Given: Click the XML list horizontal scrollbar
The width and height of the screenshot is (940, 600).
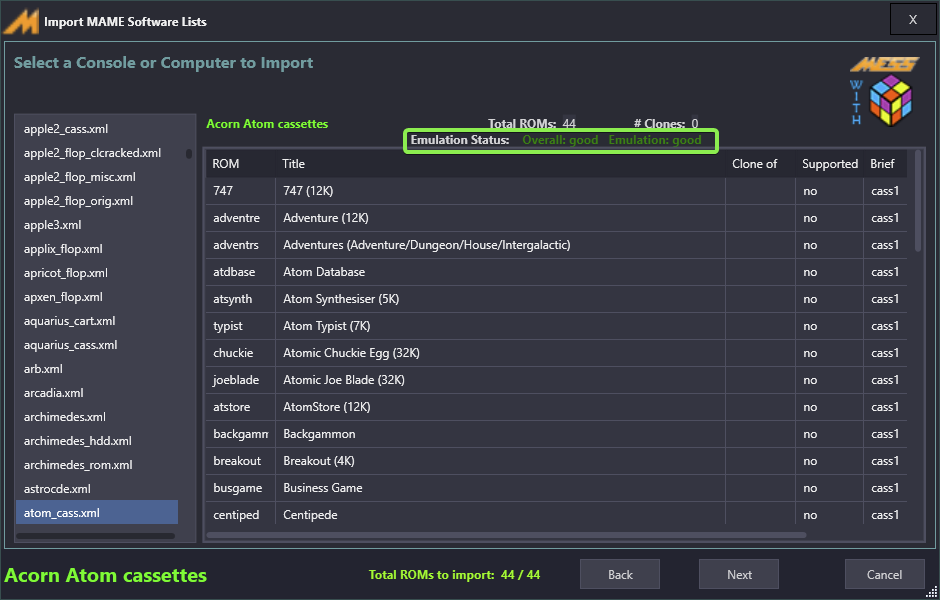Looking at the screenshot, I should click(96, 536).
